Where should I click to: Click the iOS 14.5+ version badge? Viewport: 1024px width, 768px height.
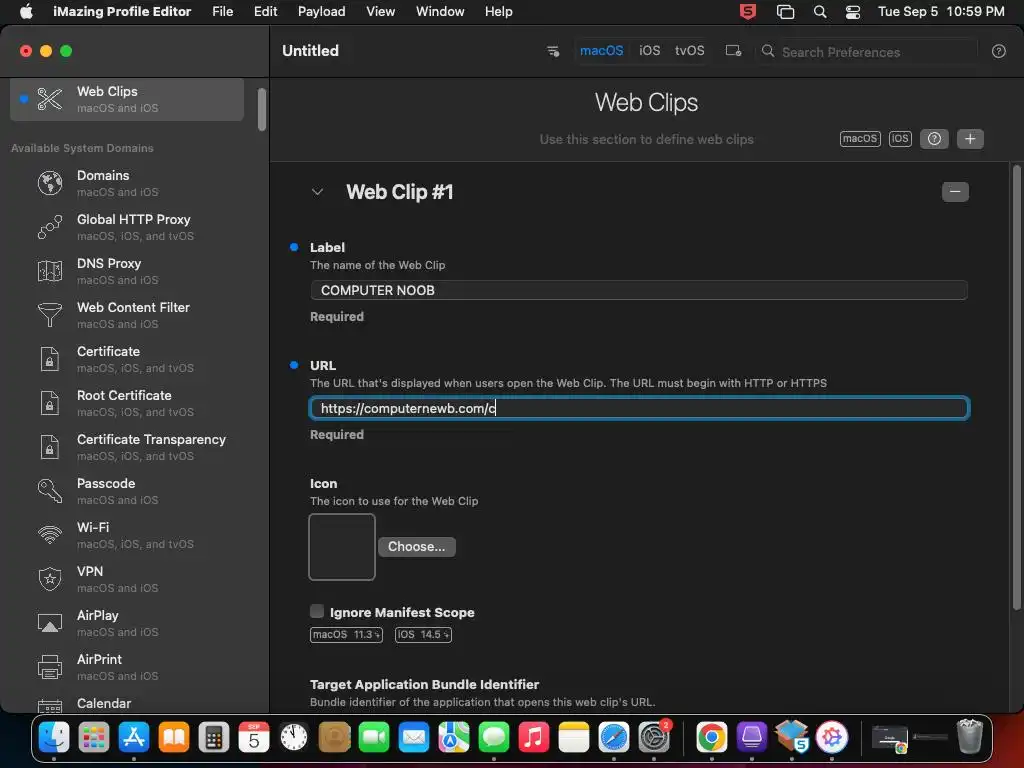(x=423, y=635)
